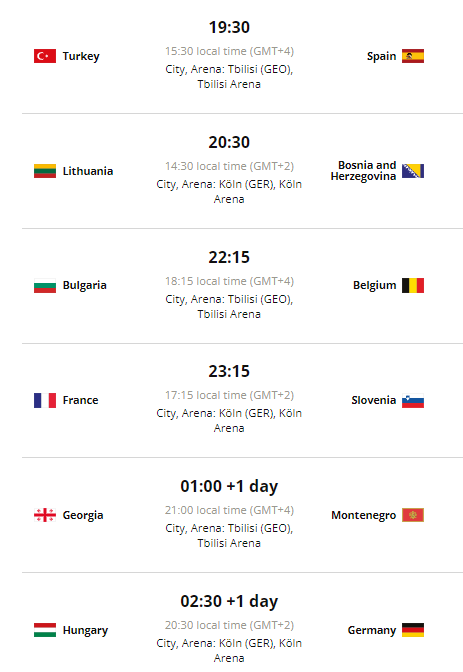This screenshot has height=672, width=463.
Task: Select the Bosnia and Herzegovina team name
Action: (x=364, y=171)
